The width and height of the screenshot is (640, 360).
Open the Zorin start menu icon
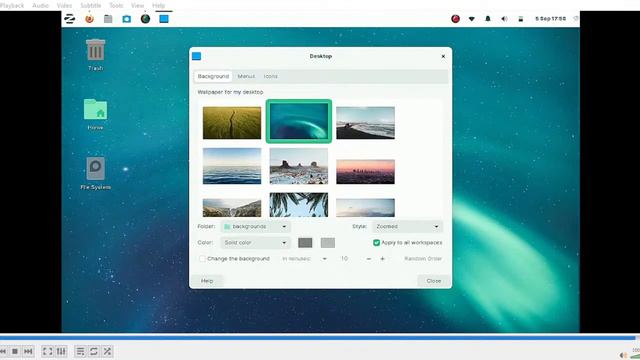pos(69,19)
